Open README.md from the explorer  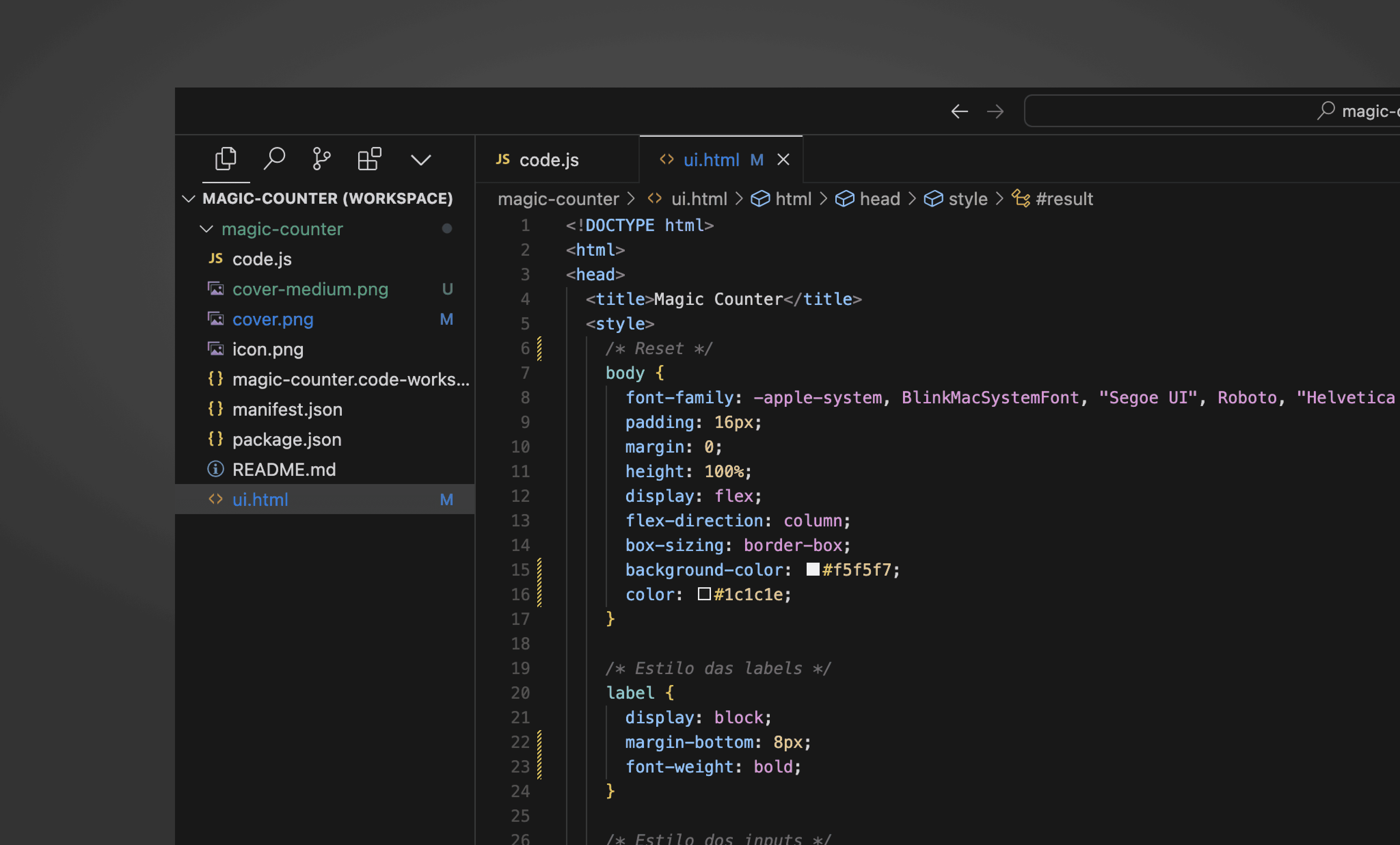[284, 469]
